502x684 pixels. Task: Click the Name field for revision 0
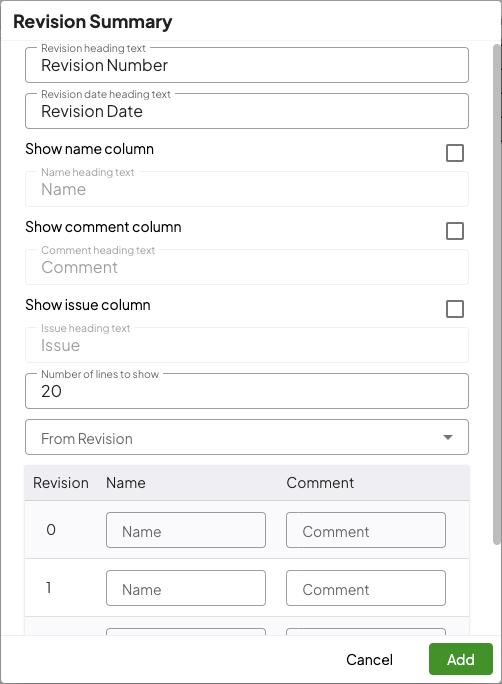[x=186, y=530]
